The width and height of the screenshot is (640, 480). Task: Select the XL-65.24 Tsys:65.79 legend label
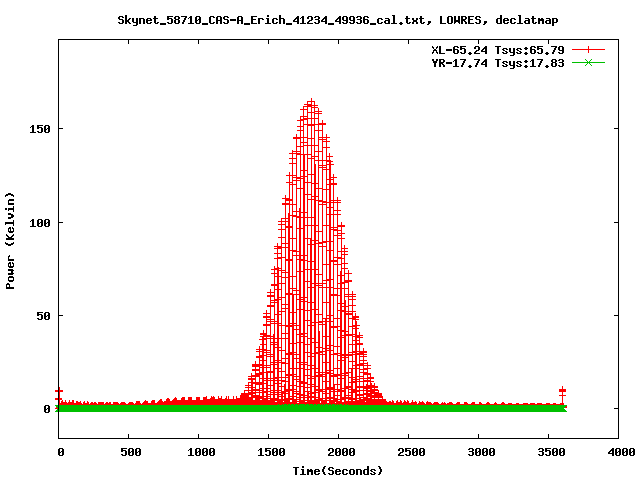pos(498,50)
